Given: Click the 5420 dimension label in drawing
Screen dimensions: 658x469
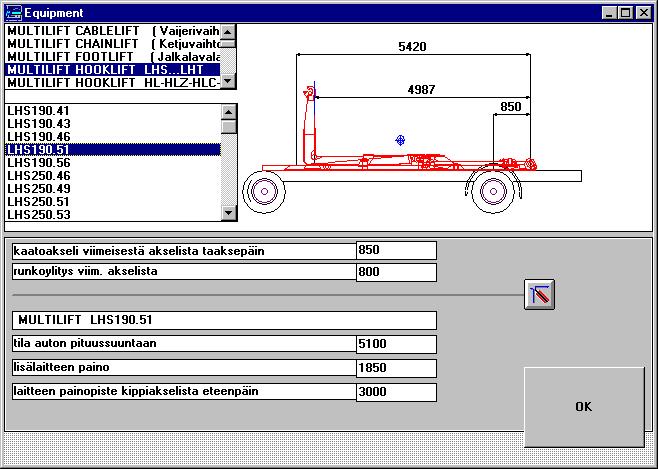Looking at the screenshot, I should (x=412, y=46).
